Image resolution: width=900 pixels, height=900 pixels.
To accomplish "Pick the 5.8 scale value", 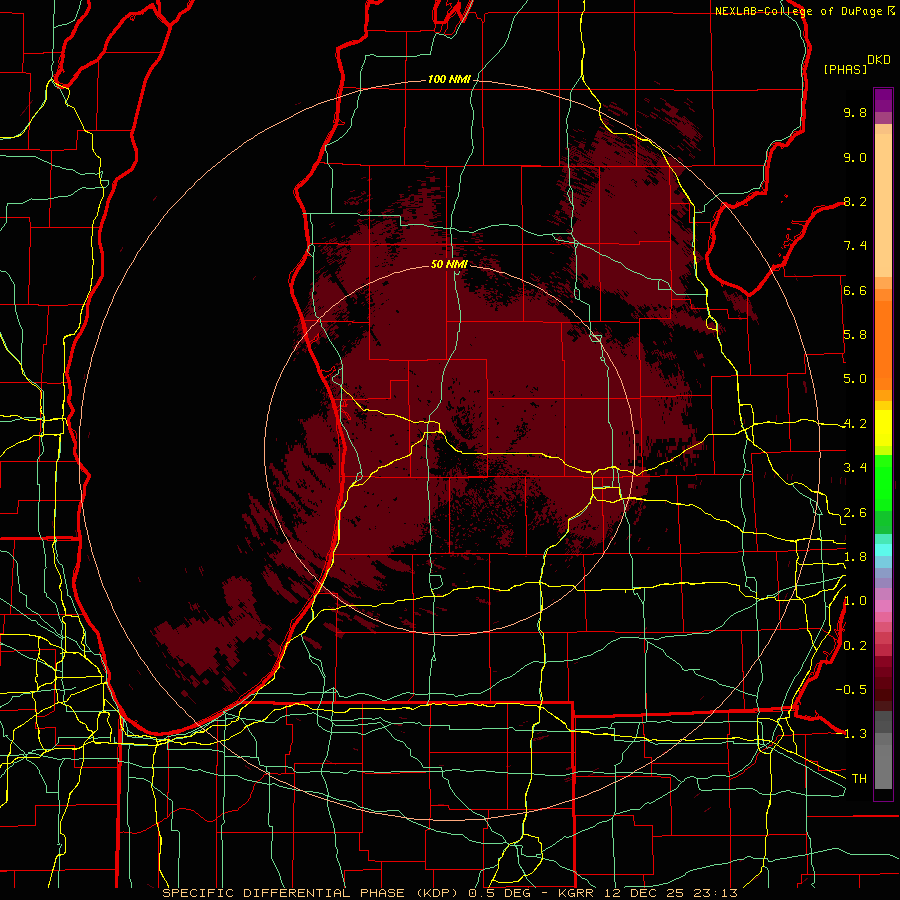I will (x=855, y=335).
